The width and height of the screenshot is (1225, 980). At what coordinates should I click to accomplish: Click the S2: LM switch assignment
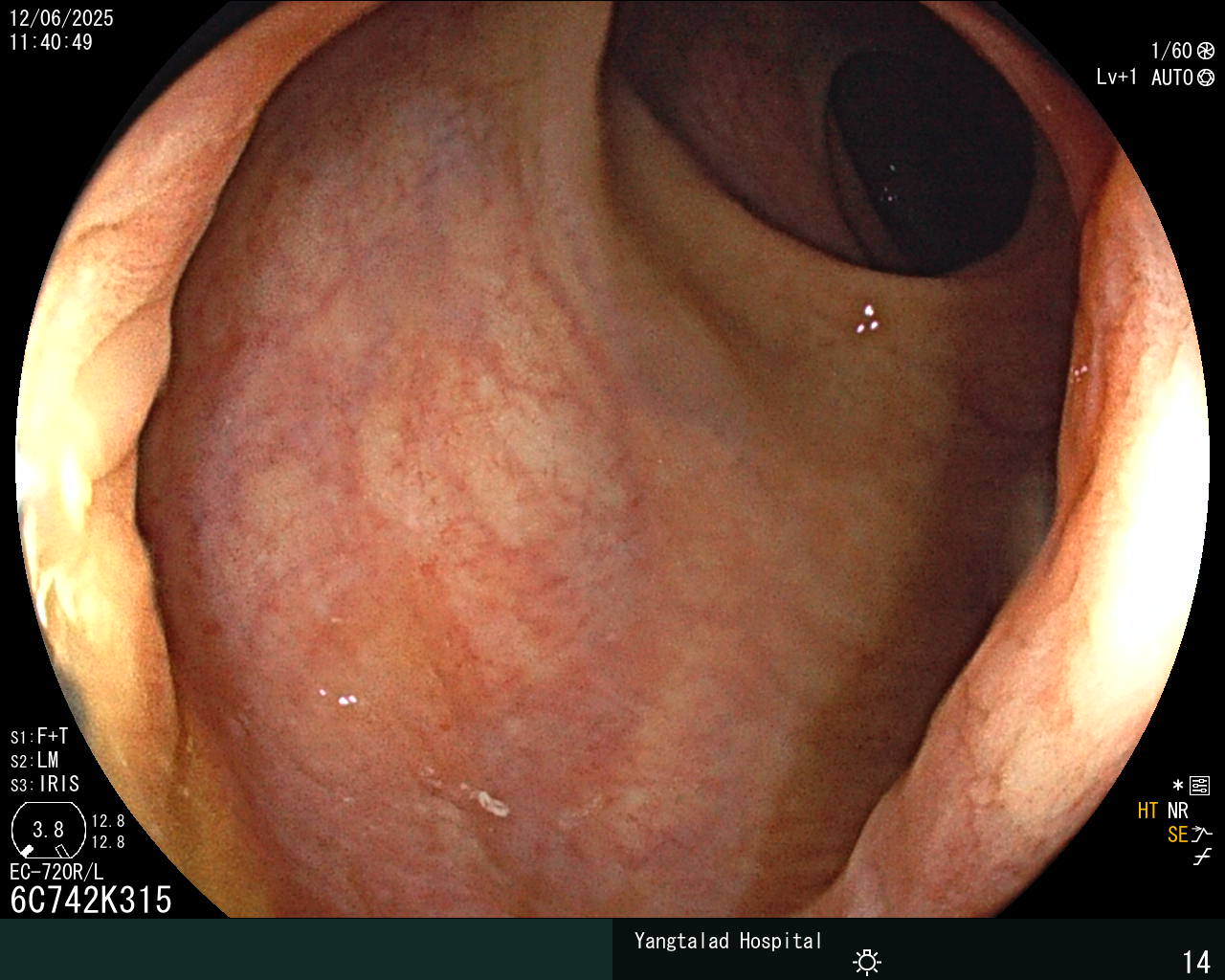(x=34, y=761)
